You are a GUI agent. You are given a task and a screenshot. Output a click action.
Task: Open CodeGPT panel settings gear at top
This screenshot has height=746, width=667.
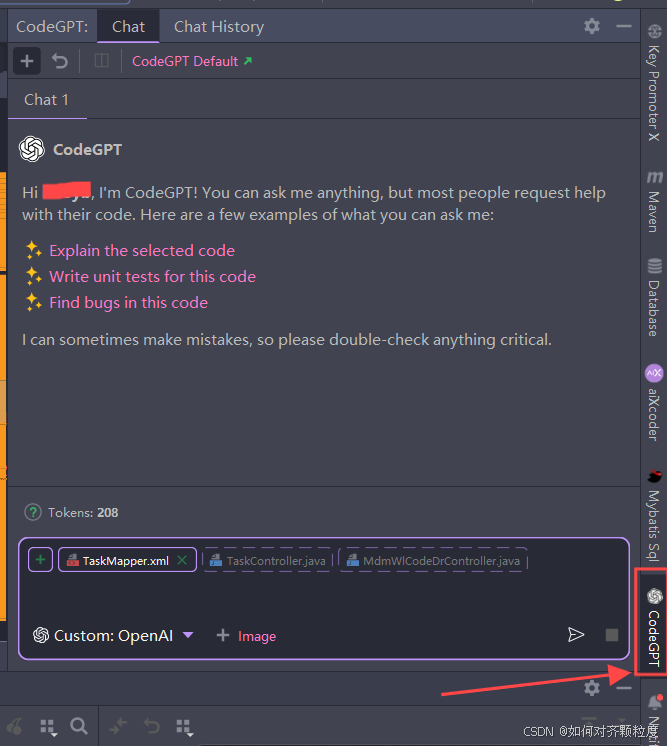coord(592,26)
